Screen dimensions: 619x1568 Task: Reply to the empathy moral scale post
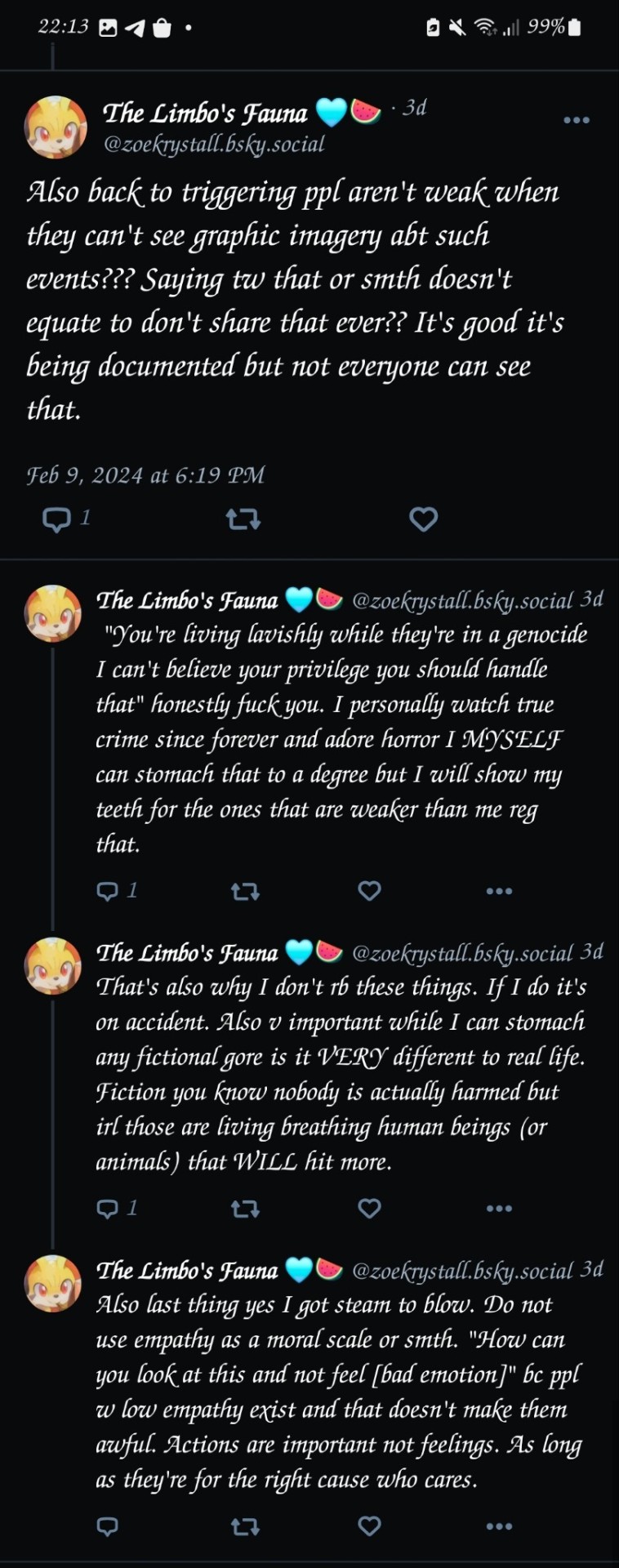tap(108, 1526)
